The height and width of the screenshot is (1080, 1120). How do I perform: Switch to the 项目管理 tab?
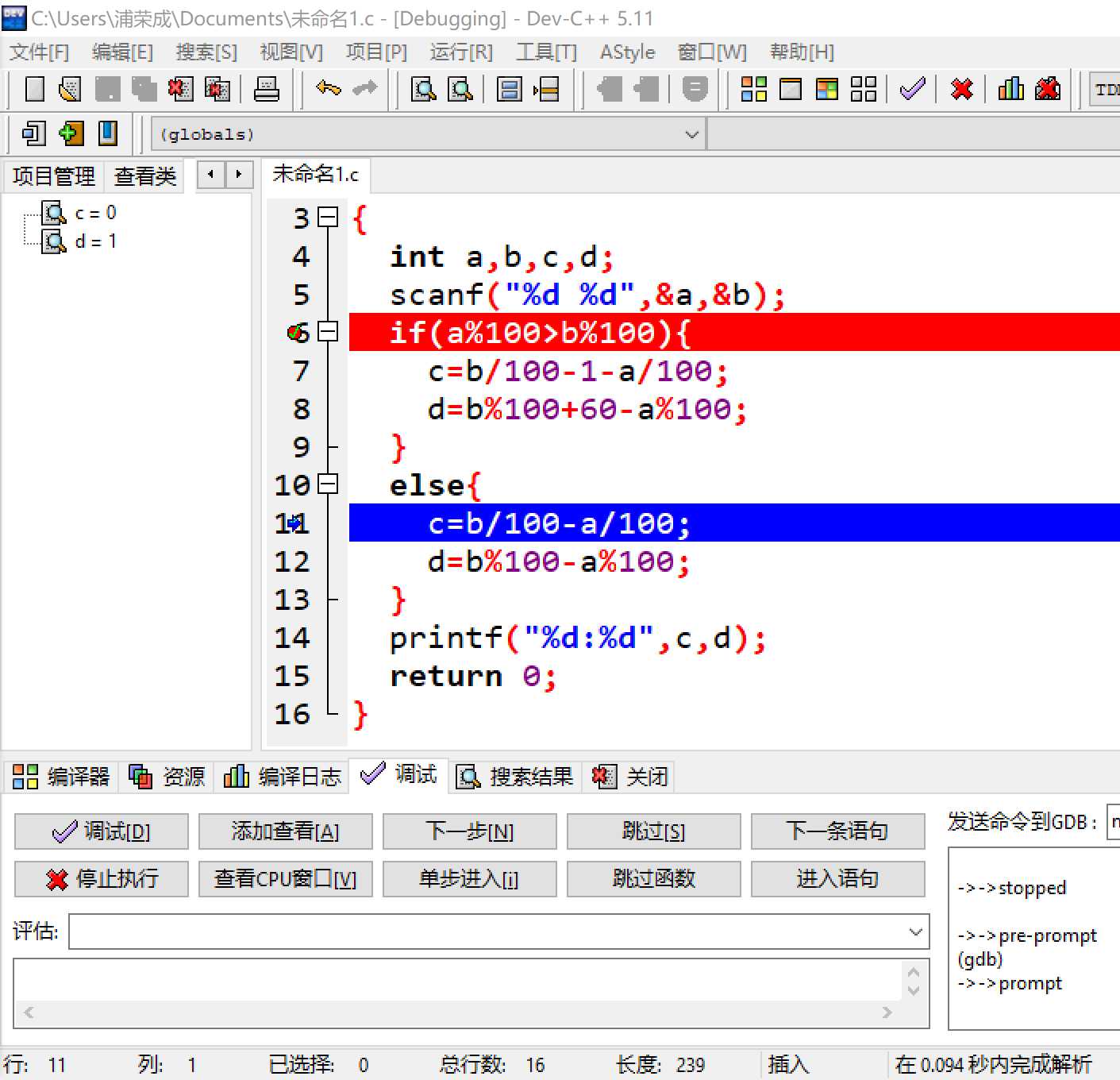pos(53,176)
